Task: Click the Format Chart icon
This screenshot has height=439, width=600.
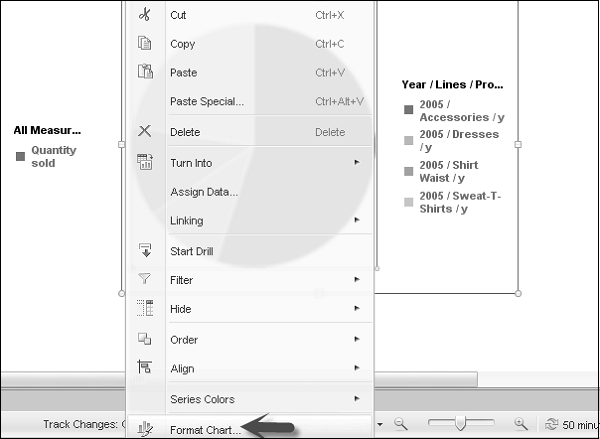Action: [144, 429]
